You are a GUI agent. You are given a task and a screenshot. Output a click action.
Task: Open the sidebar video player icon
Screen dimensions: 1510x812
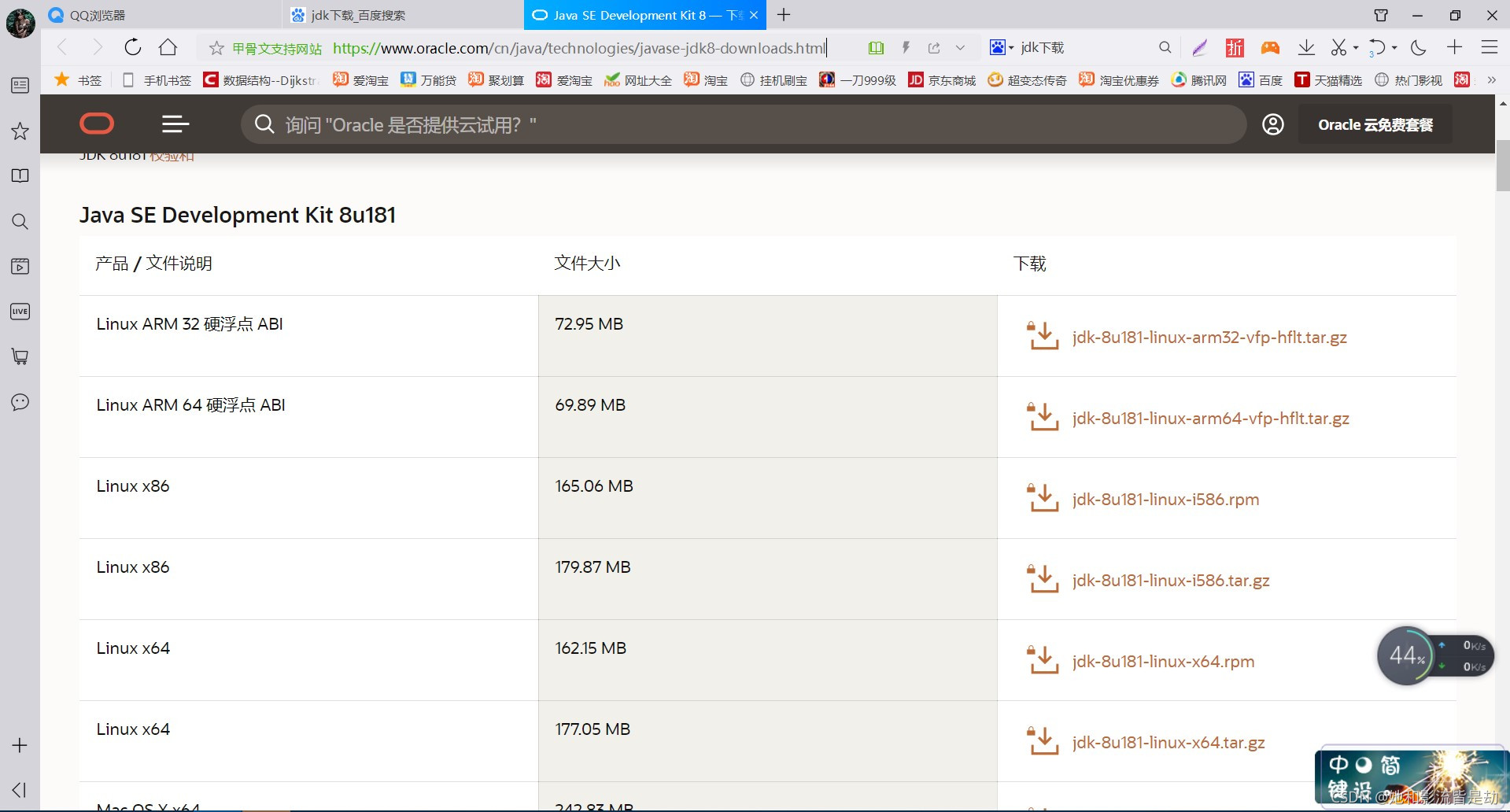20,266
